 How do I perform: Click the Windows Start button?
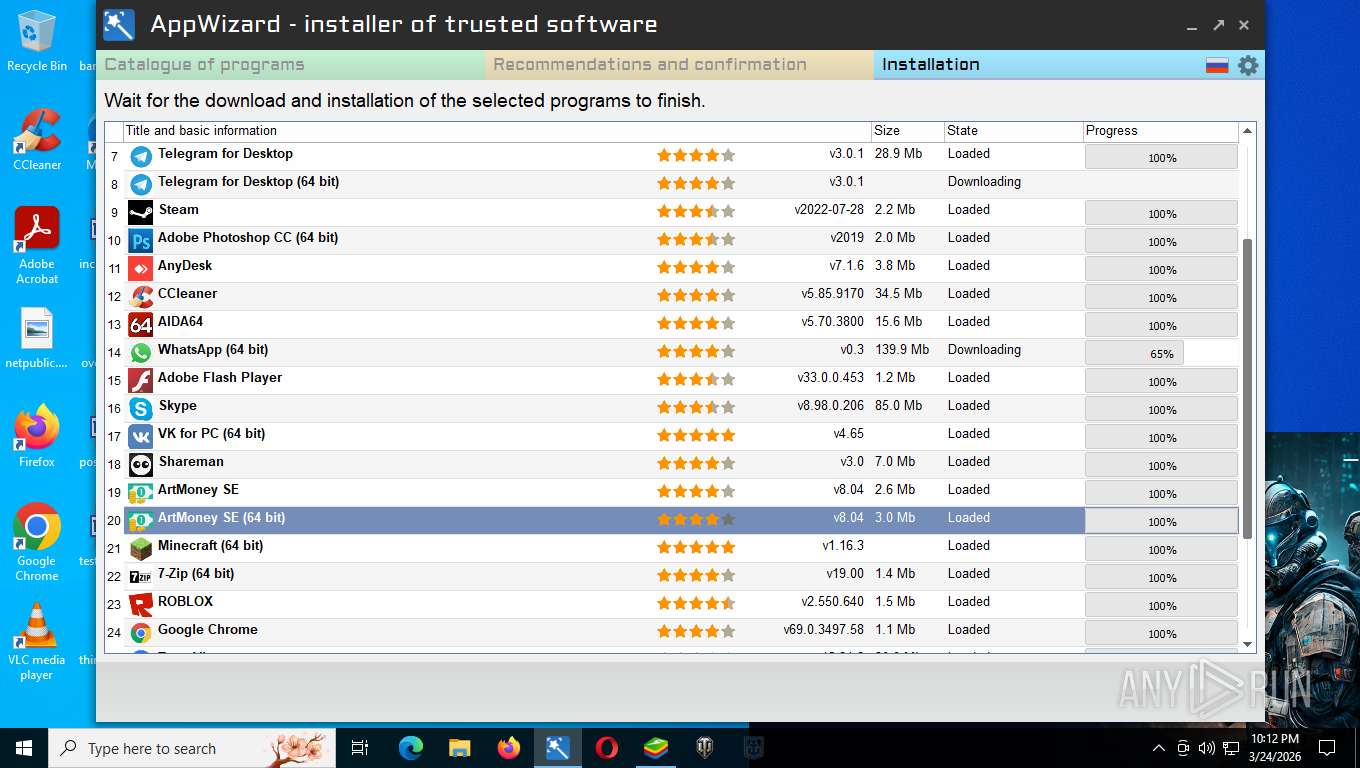pyautogui.click(x=24, y=748)
